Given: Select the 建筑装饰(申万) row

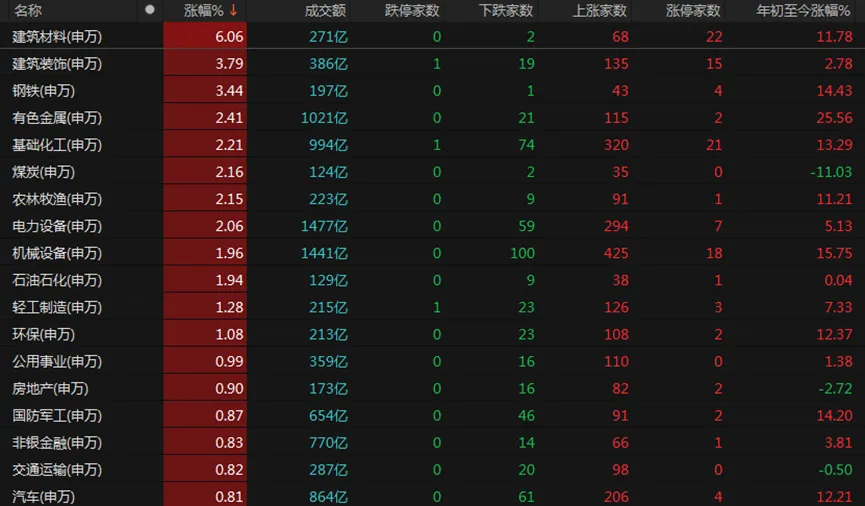Looking at the screenshot, I should [x=432, y=63].
